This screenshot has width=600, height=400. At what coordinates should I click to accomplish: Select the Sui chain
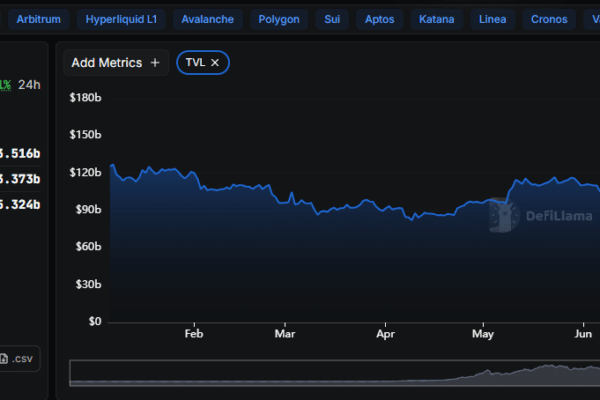click(331, 19)
